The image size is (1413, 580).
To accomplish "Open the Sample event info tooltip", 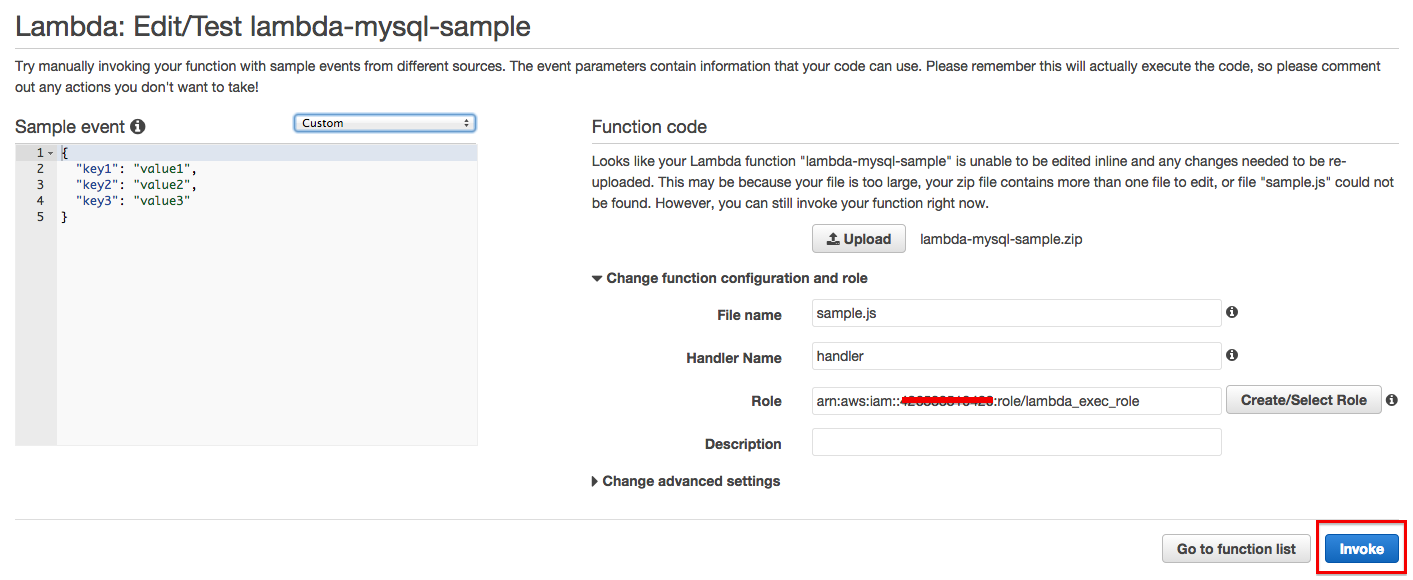I will 138,126.
